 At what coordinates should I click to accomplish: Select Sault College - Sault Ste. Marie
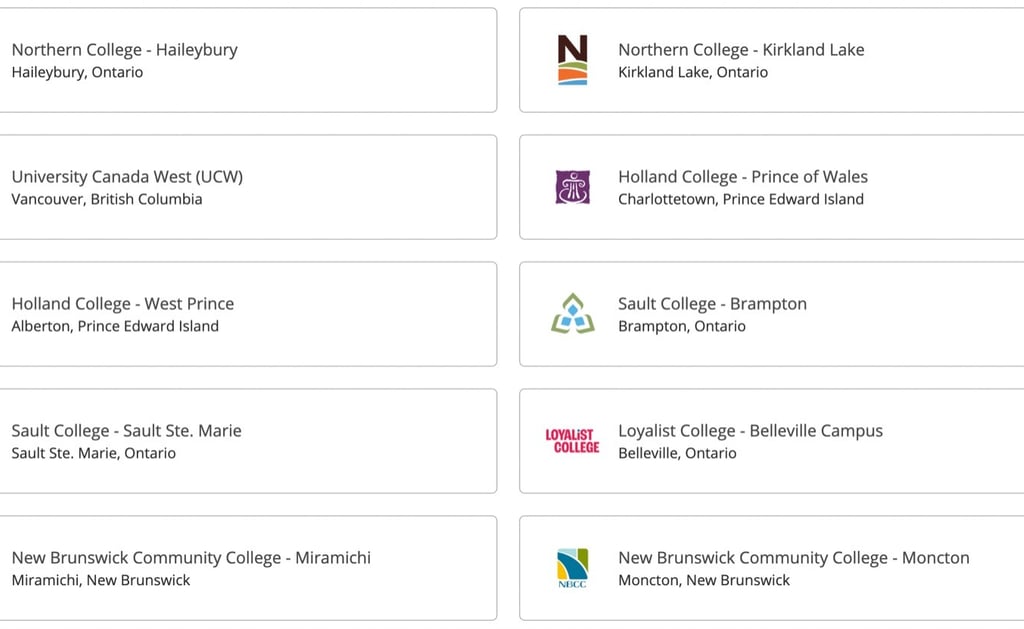pyautogui.click(x=248, y=441)
